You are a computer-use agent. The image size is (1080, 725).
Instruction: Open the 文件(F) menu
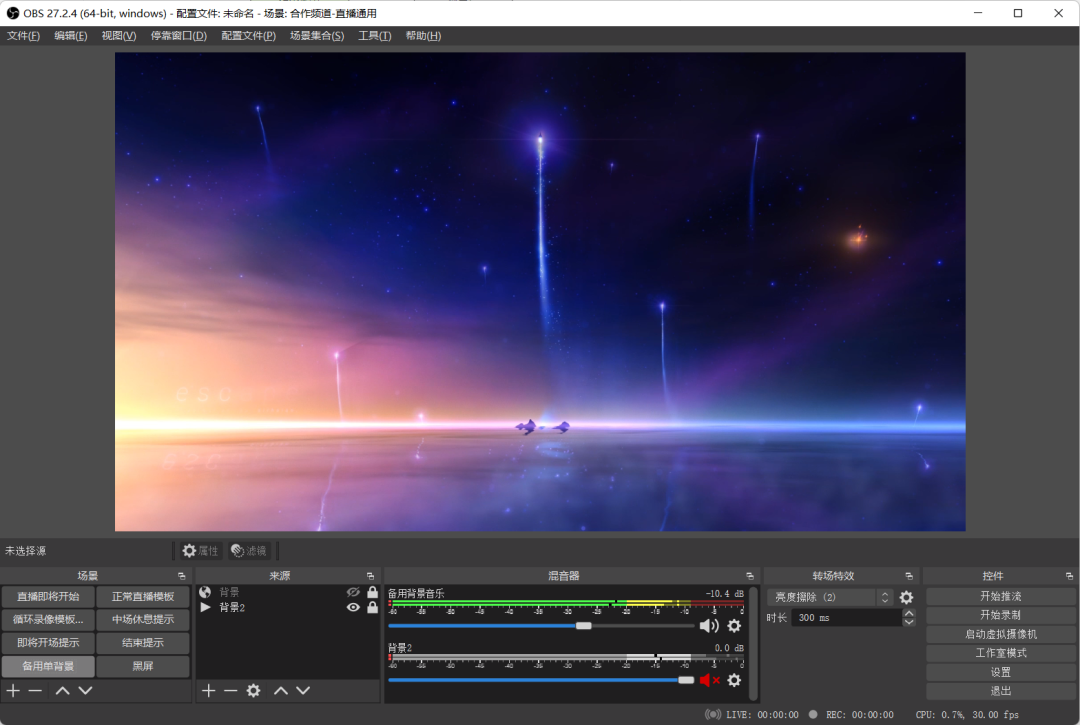pyautogui.click(x=23, y=36)
